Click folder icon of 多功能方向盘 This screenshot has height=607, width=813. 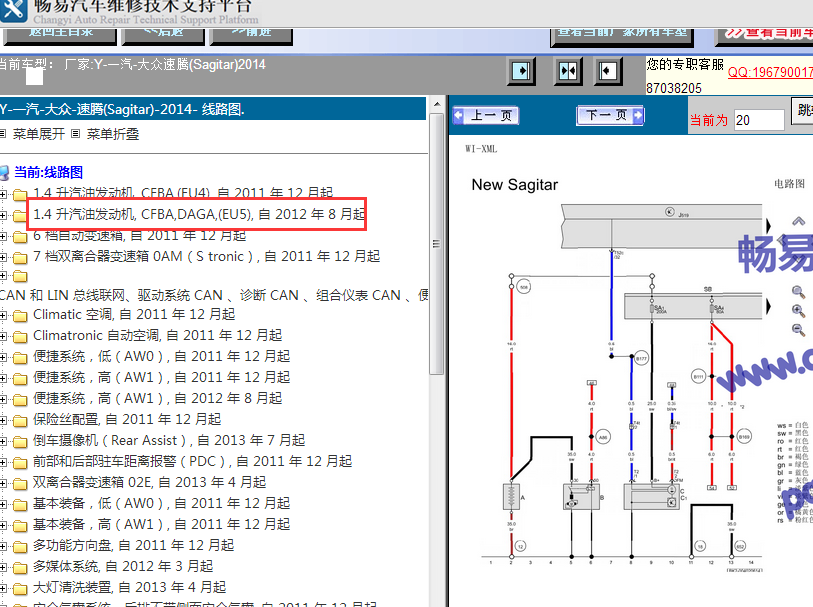click(x=20, y=546)
